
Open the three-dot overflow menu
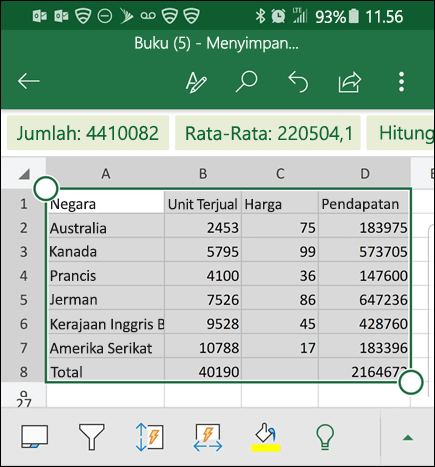pyautogui.click(x=401, y=81)
